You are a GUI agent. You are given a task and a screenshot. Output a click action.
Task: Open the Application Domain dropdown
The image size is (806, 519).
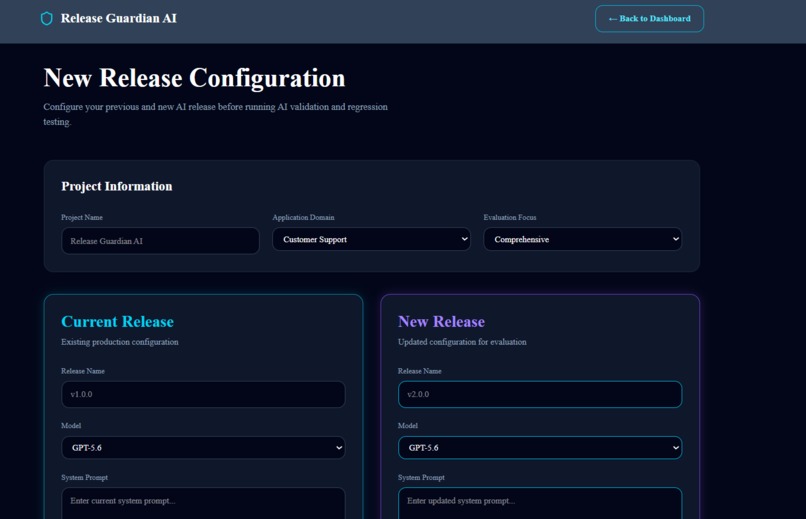(x=371, y=239)
